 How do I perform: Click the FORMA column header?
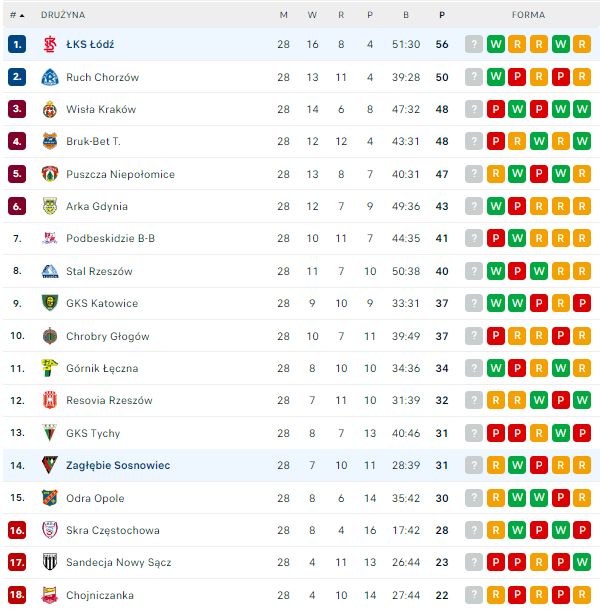[x=528, y=15]
